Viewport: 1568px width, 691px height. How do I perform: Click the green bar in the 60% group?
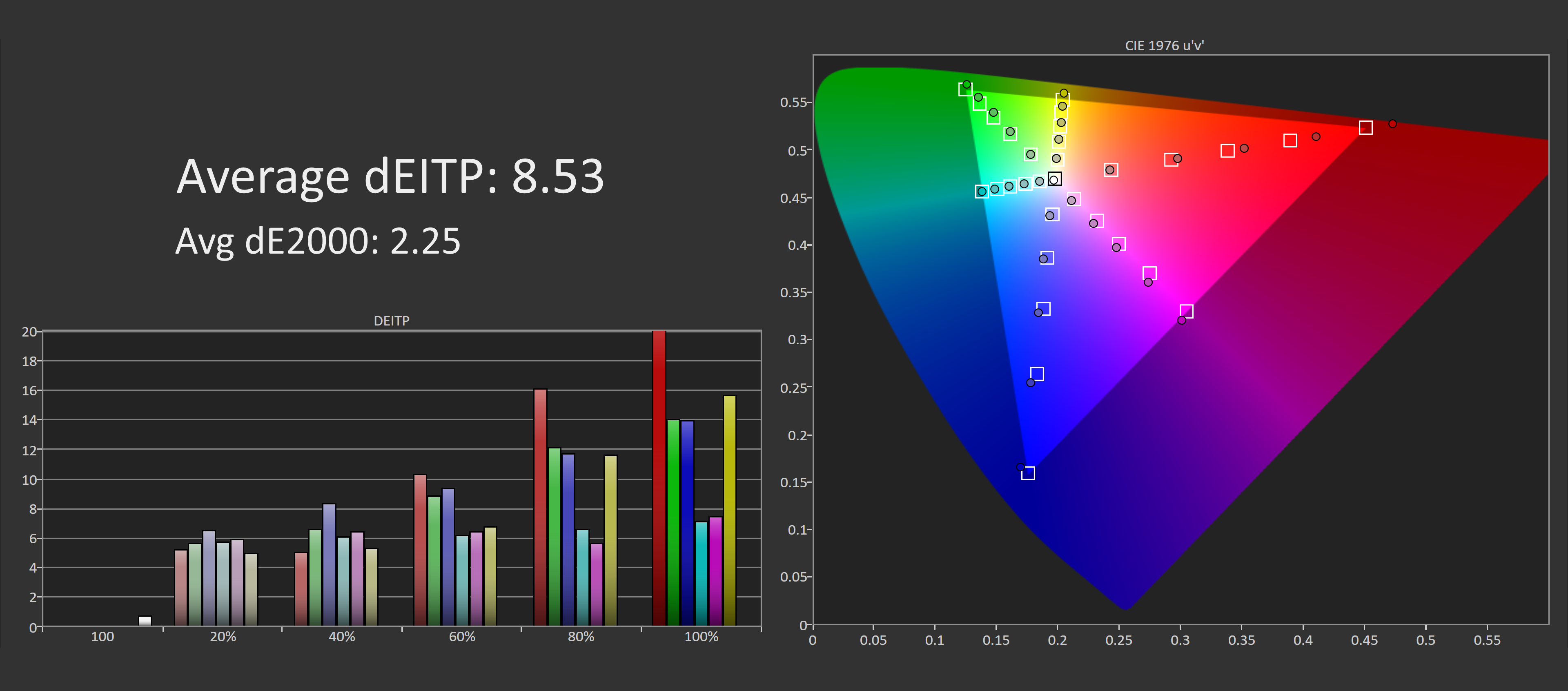pos(434,561)
